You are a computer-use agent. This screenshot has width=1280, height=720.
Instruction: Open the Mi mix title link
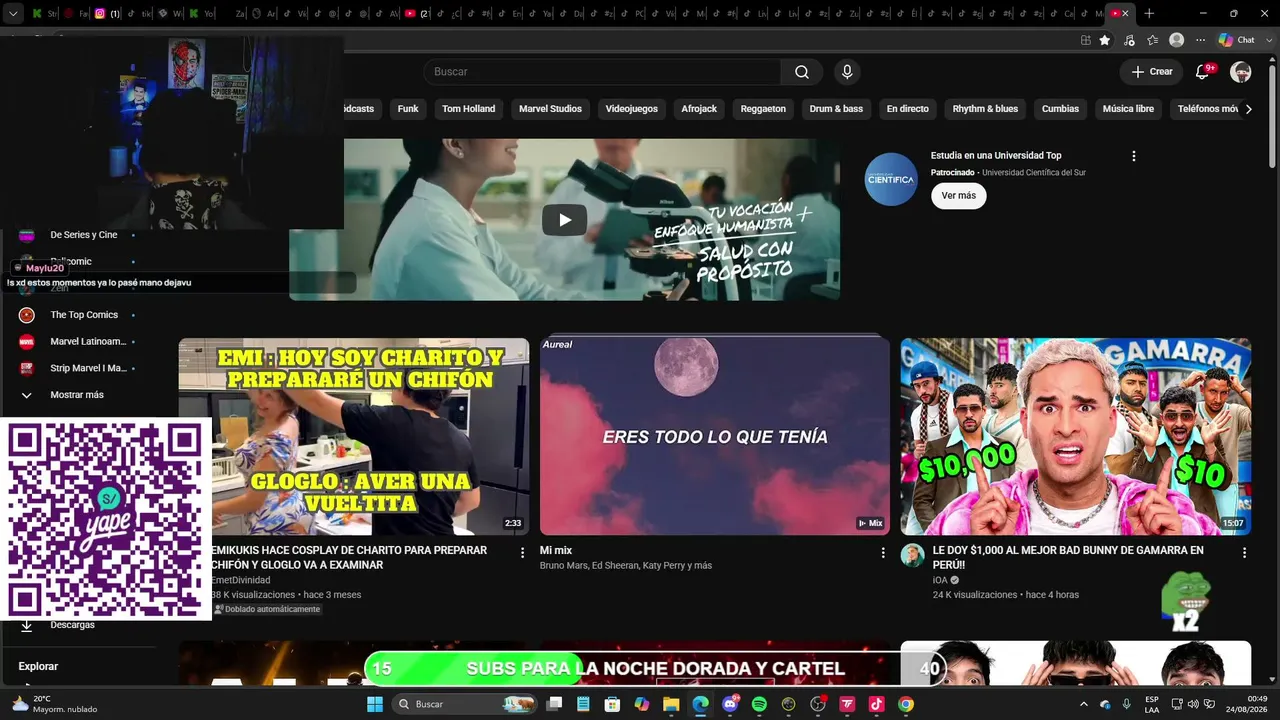coord(556,550)
